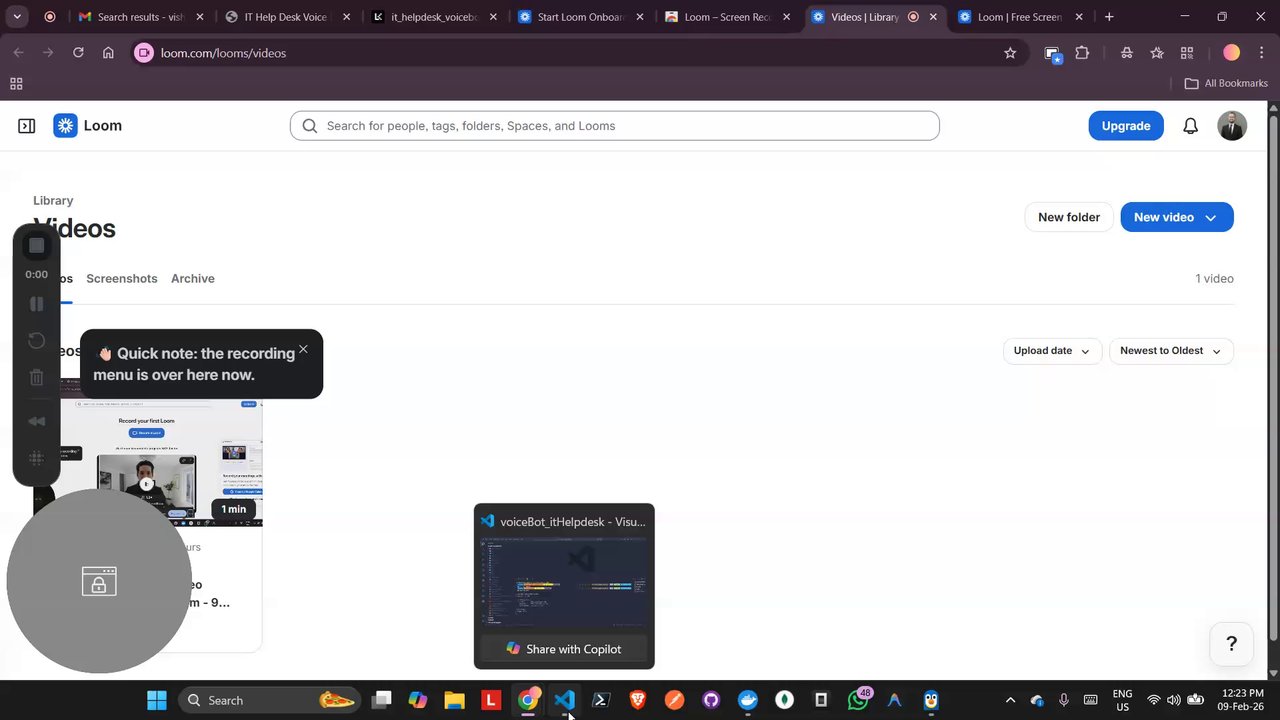Open GitHub Desktop from taskbar
This screenshot has width=1280, height=720.
[711, 700]
